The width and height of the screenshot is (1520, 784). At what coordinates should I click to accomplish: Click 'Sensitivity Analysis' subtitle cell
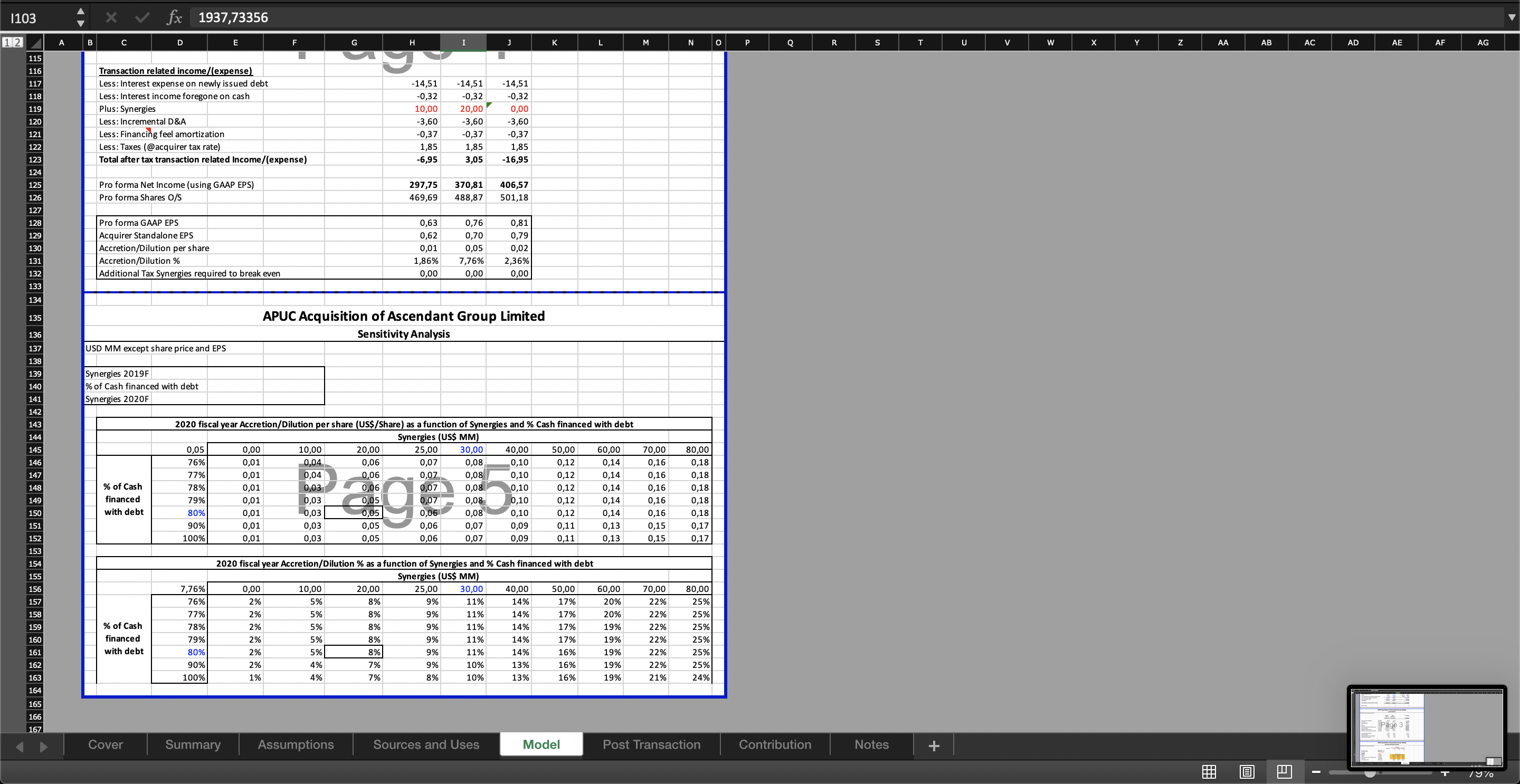[404, 334]
